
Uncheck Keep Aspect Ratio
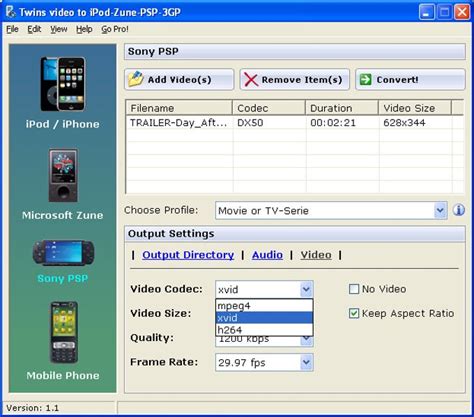(354, 313)
